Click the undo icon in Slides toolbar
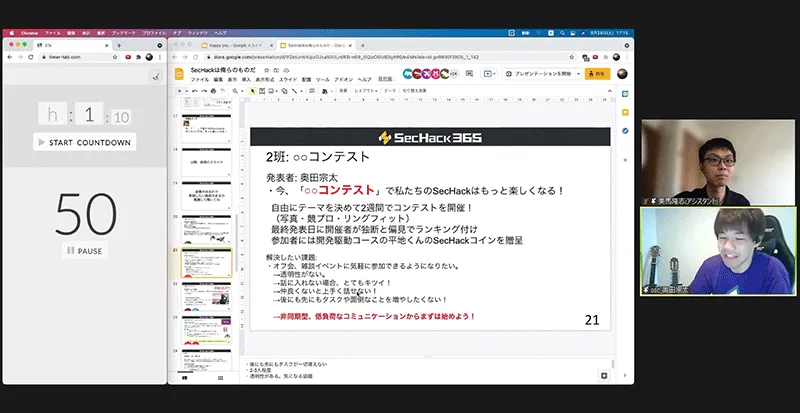Image resolution: width=800 pixels, height=413 pixels. 194,91
